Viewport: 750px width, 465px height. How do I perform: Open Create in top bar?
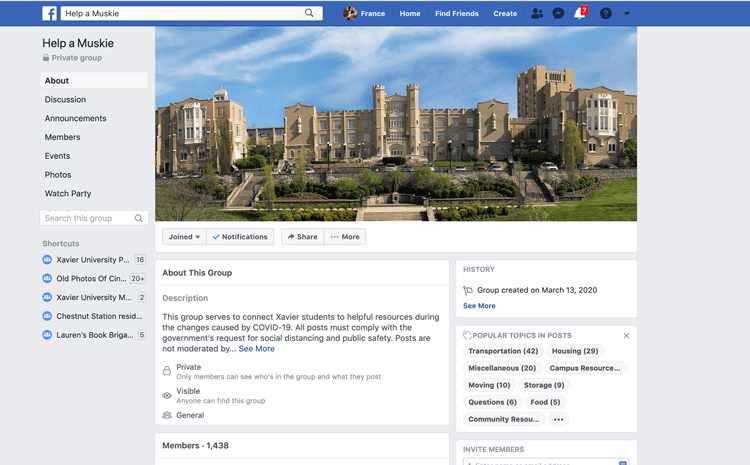tap(505, 13)
